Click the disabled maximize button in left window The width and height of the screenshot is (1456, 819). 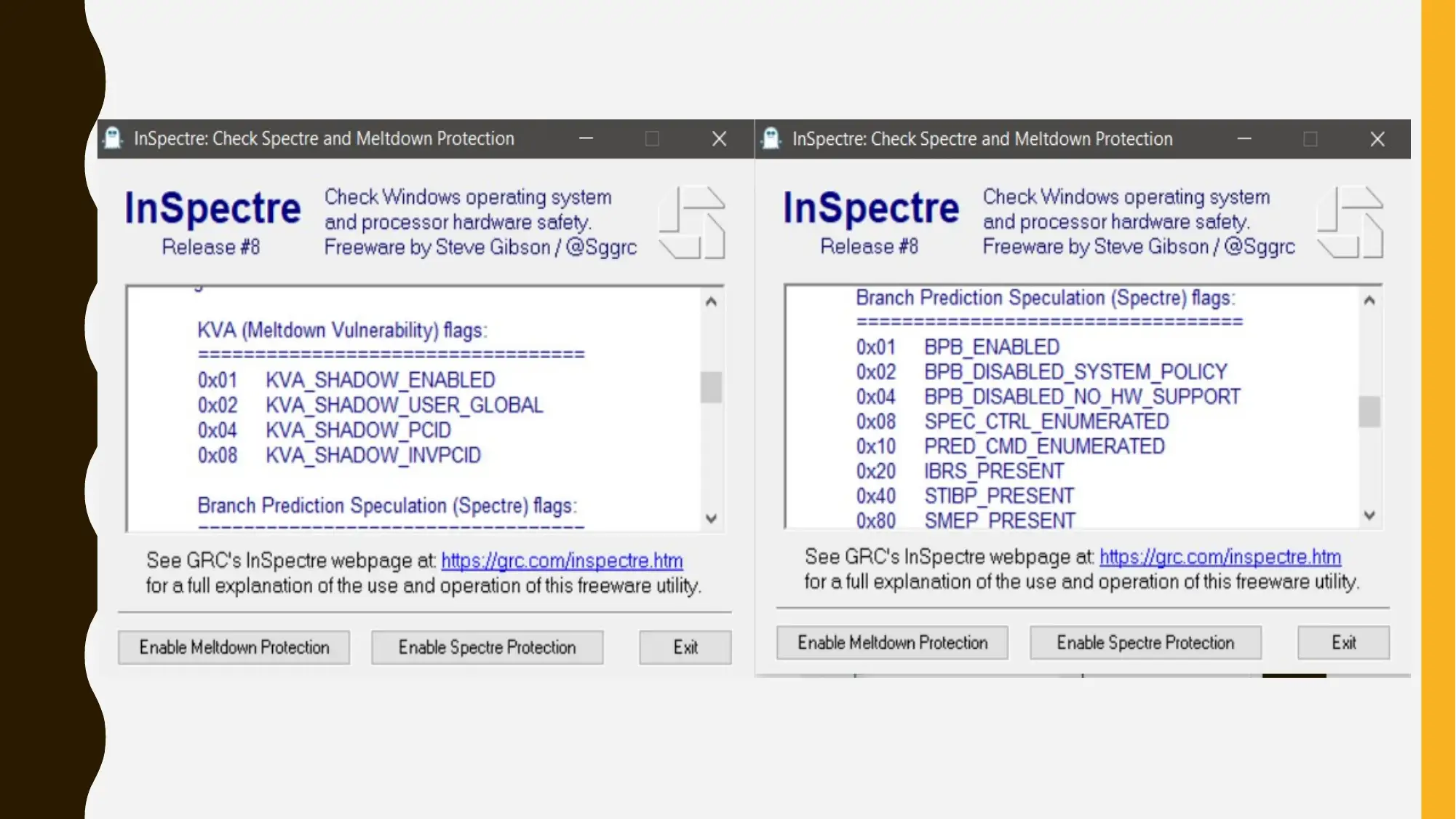(652, 138)
